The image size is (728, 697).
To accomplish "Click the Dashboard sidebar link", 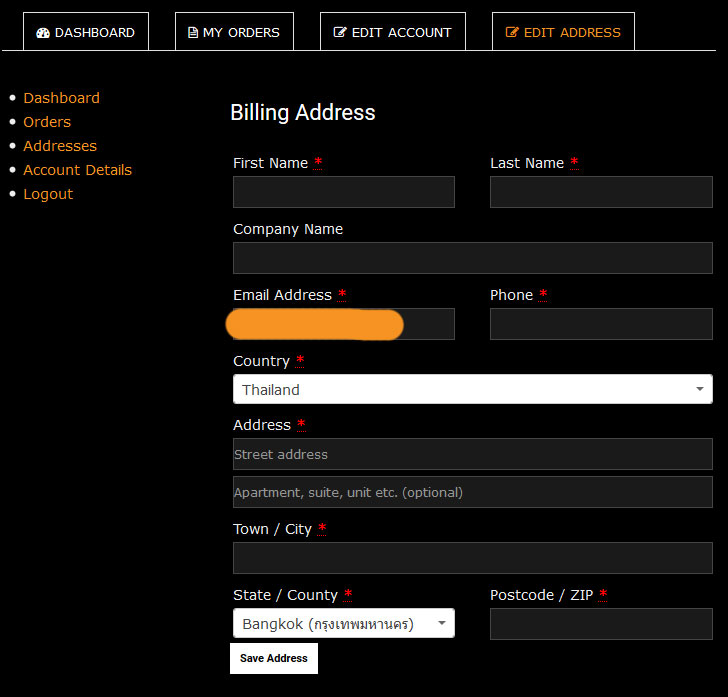I will coord(61,98).
